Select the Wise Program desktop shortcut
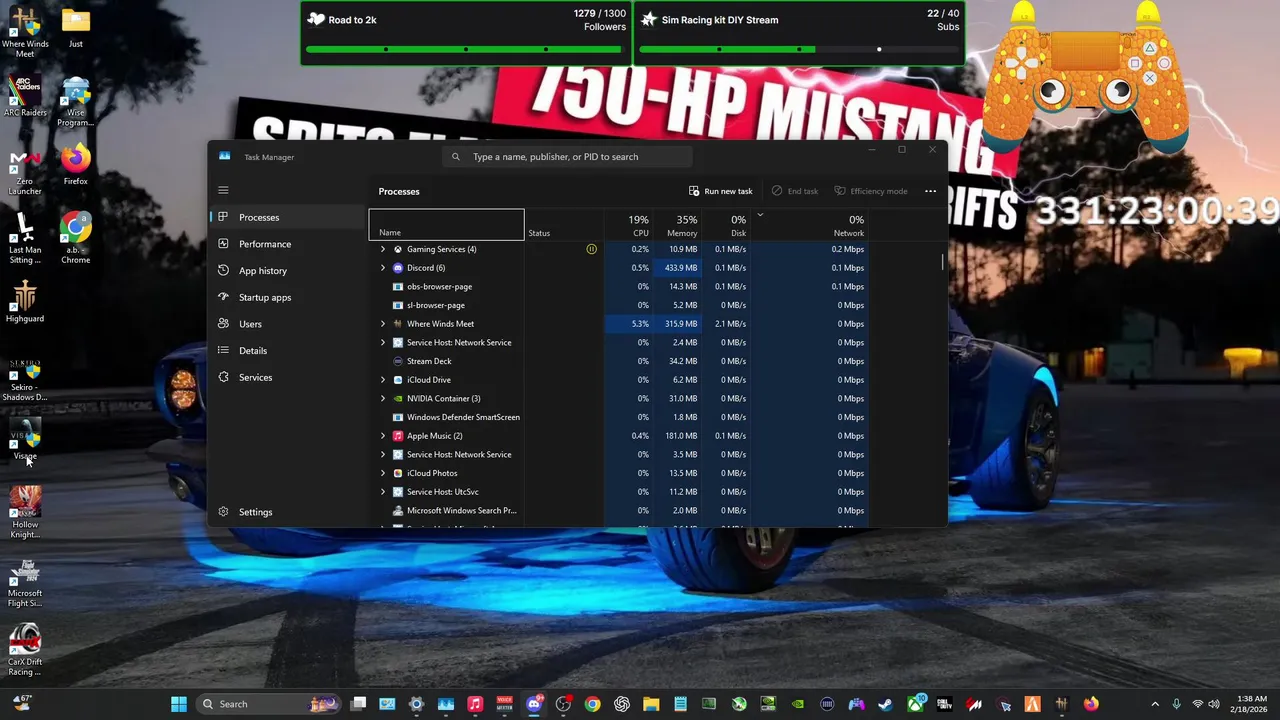Image resolution: width=1280 pixels, height=720 pixels. coord(76,103)
